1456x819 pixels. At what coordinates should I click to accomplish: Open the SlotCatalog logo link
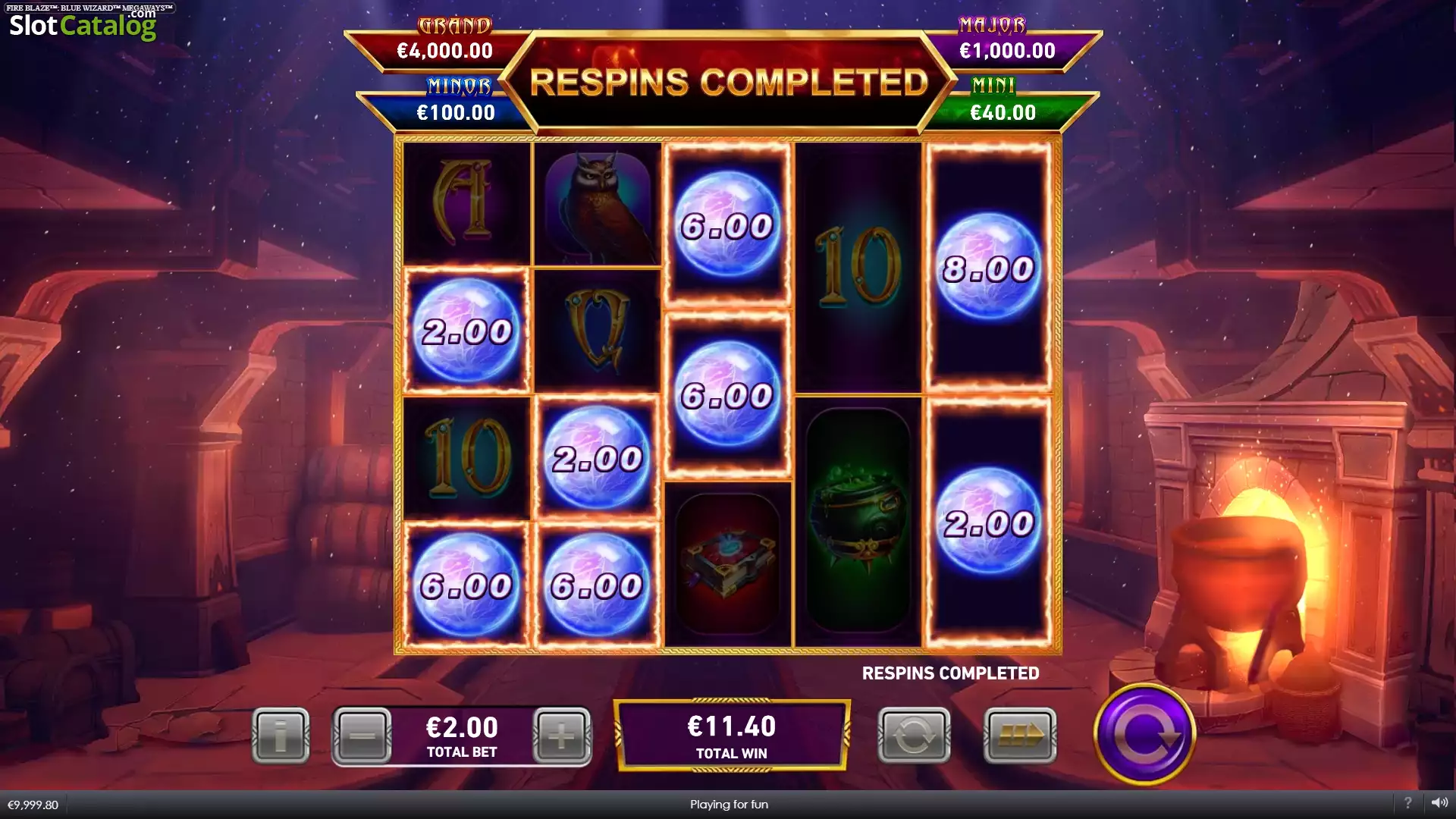tap(83, 24)
